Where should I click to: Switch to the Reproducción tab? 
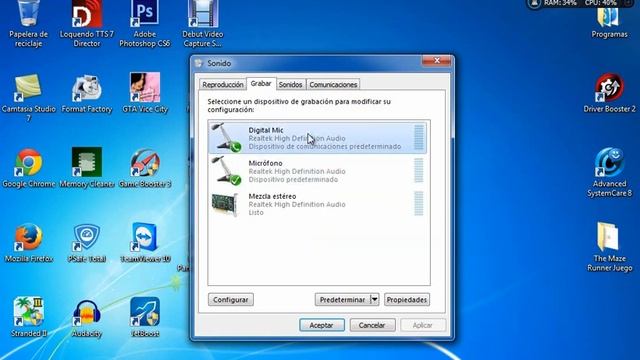(222, 84)
